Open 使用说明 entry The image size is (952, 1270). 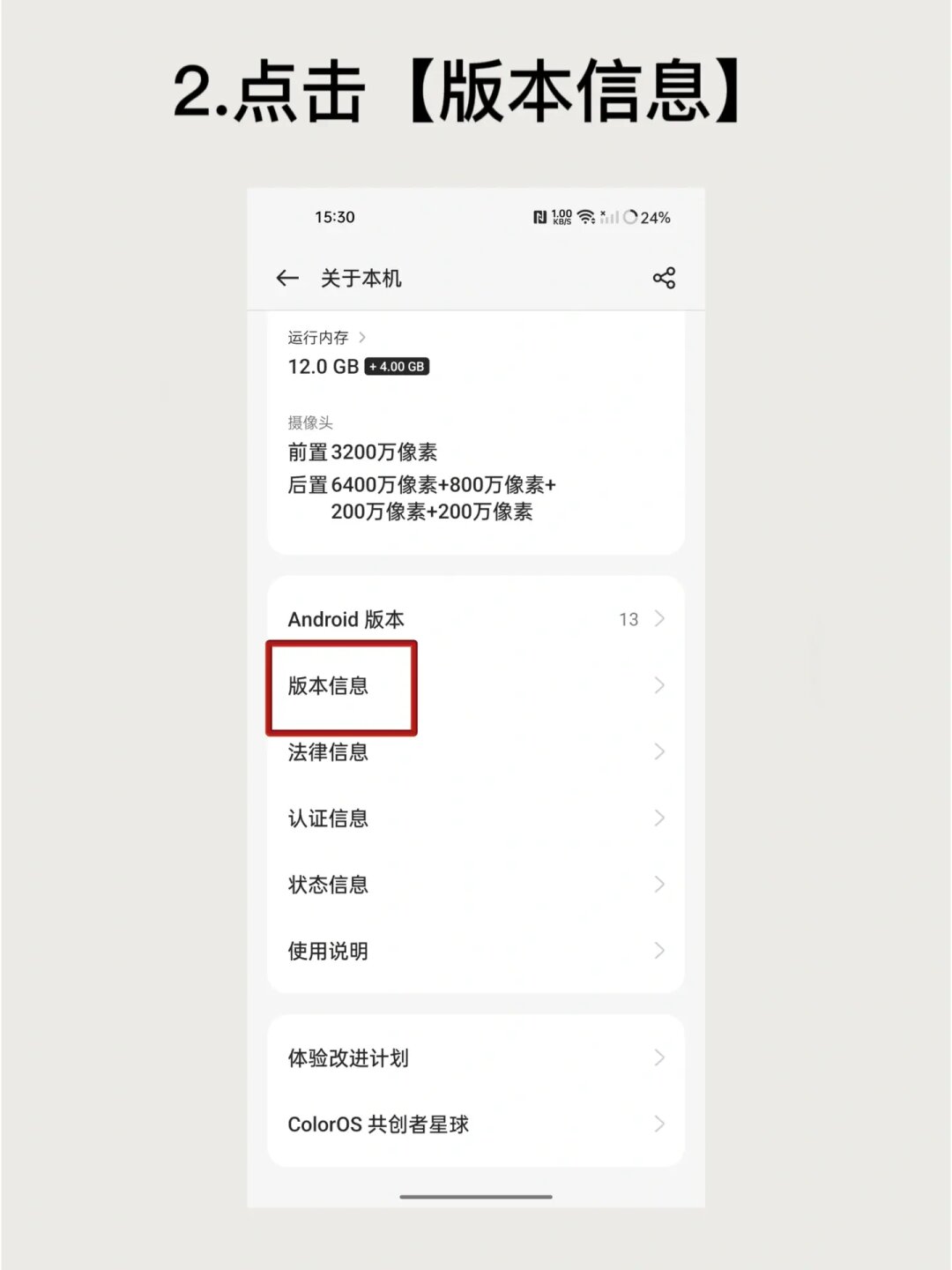pos(476,951)
